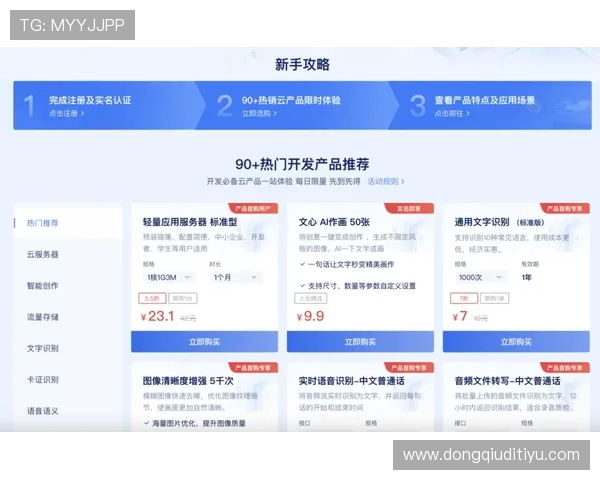Switch to 智能创作 category

42,286
